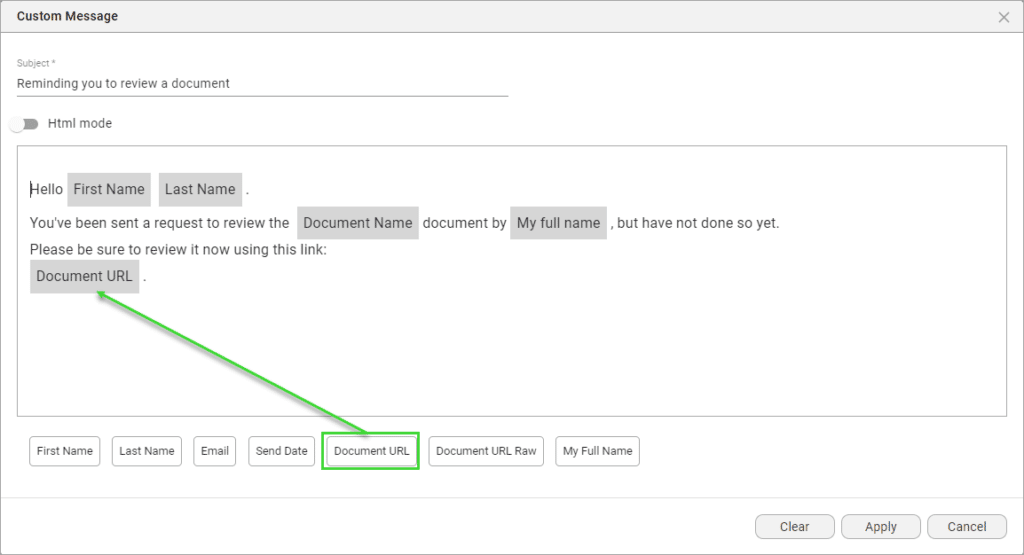
Task: Select the First Name placeholder in message body
Action: (x=109, y=189)
